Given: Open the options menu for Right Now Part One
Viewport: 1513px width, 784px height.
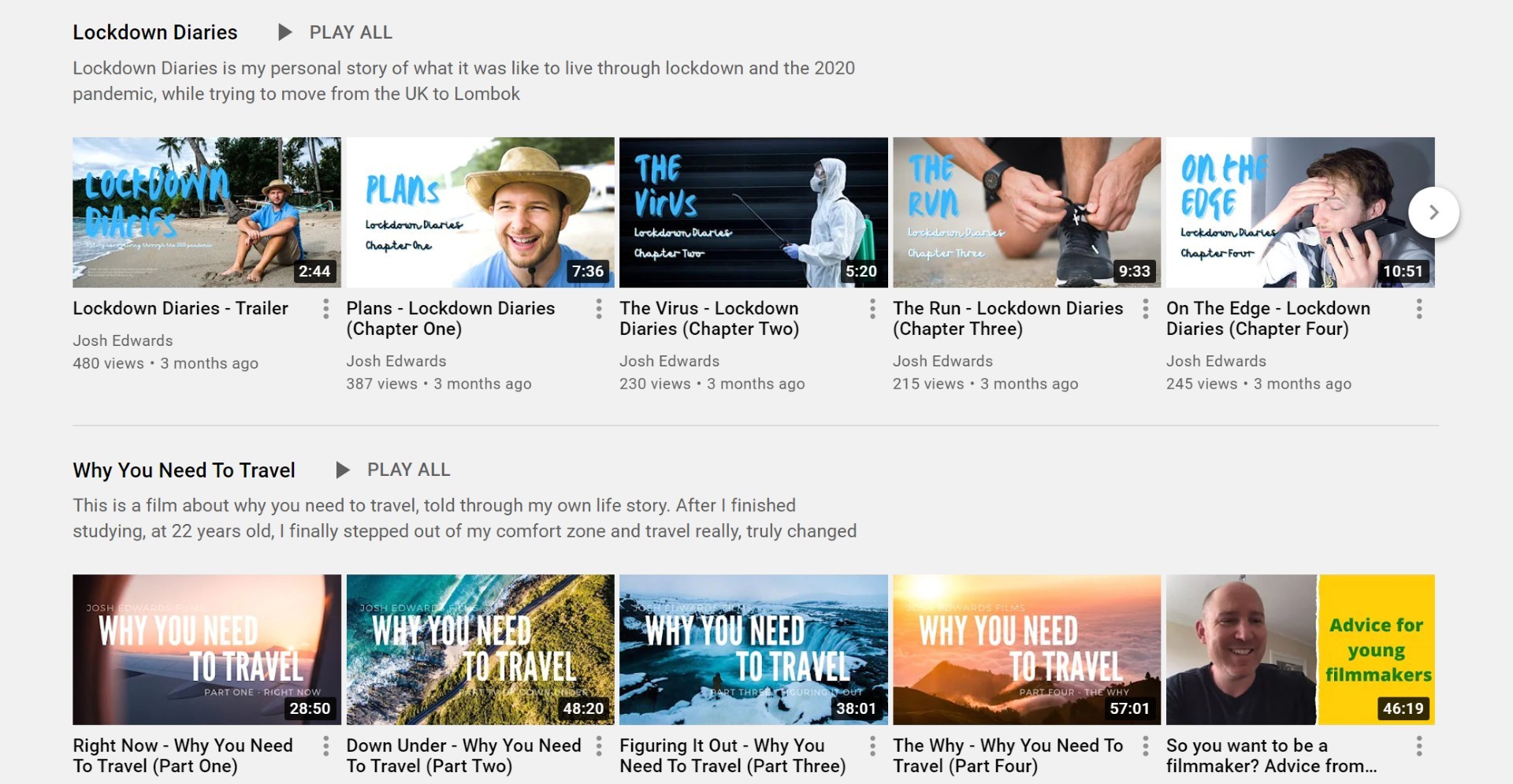Looking at the screenshot, I should pyautogui.click(x=325, y=745).
